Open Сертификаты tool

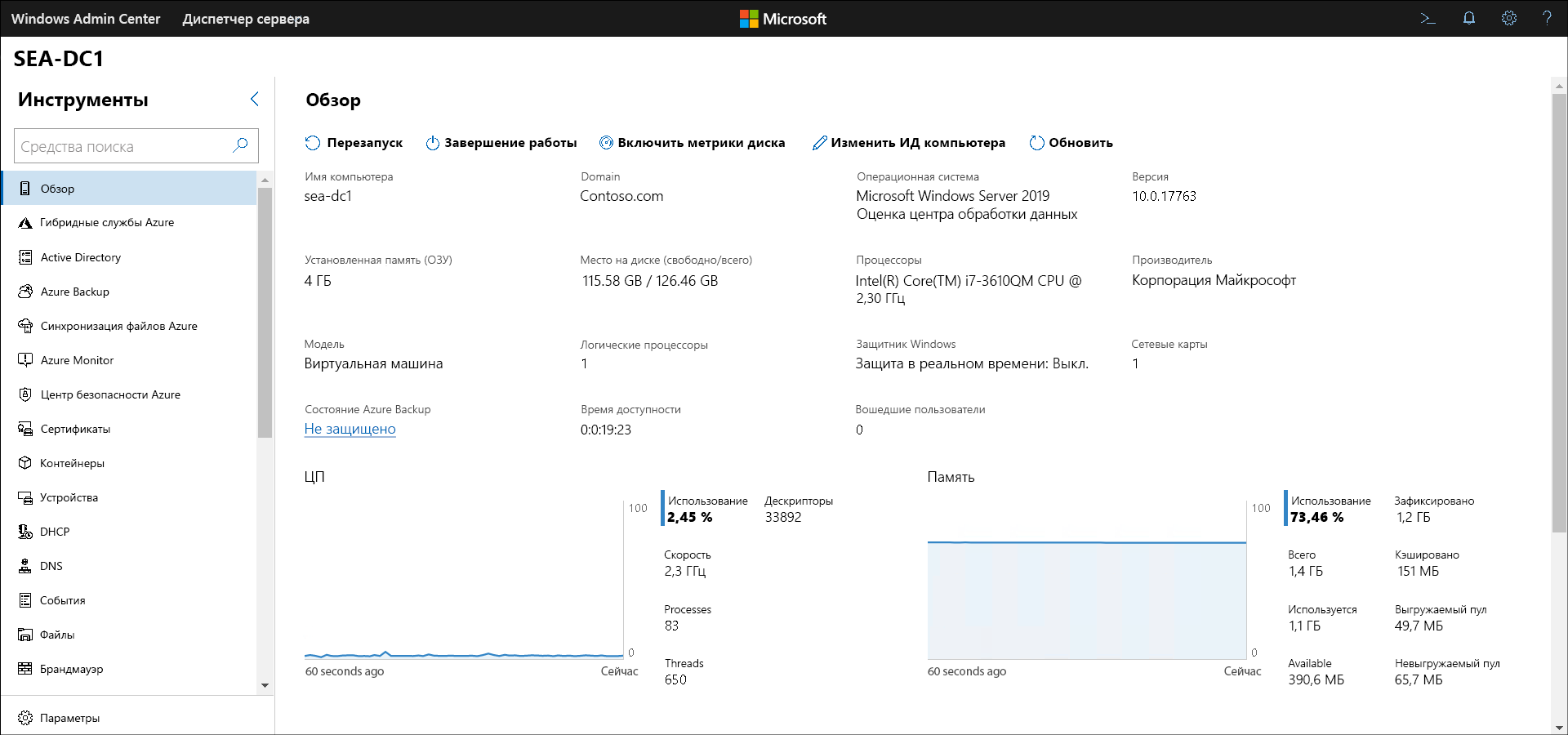pyautogui.click(x=130, y=429)
